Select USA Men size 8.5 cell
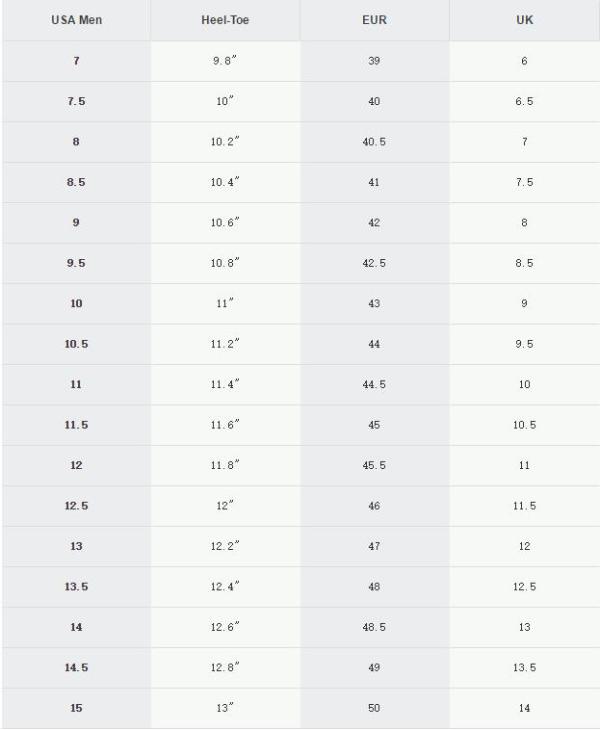The image size is (600, 730). [x=76, y=182]
